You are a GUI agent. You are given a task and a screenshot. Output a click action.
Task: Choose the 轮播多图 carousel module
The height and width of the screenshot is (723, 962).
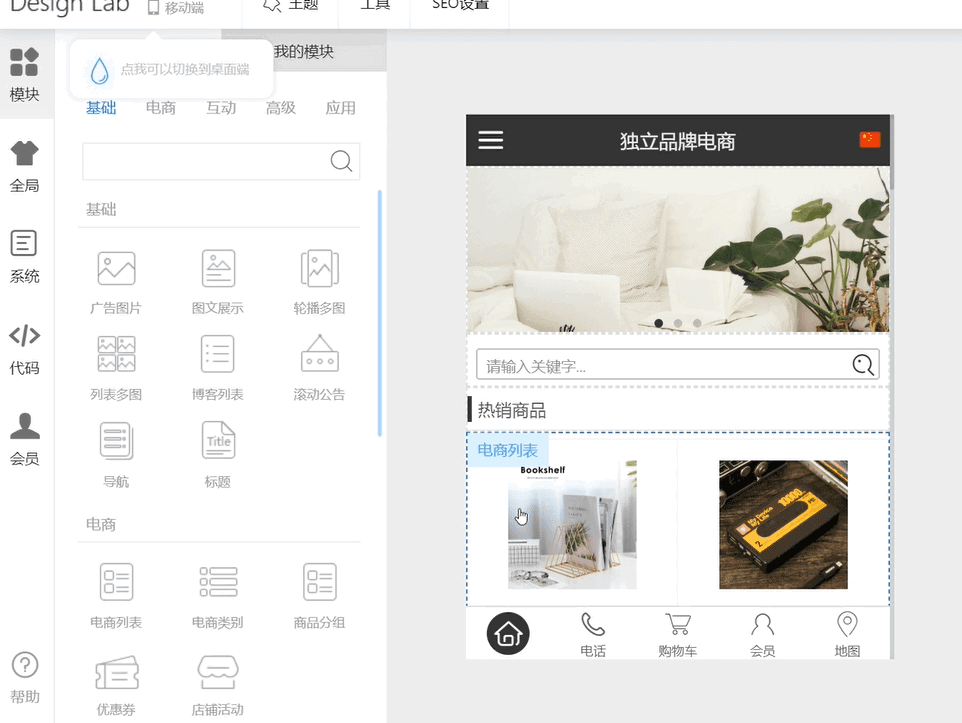tap(319, 269)
